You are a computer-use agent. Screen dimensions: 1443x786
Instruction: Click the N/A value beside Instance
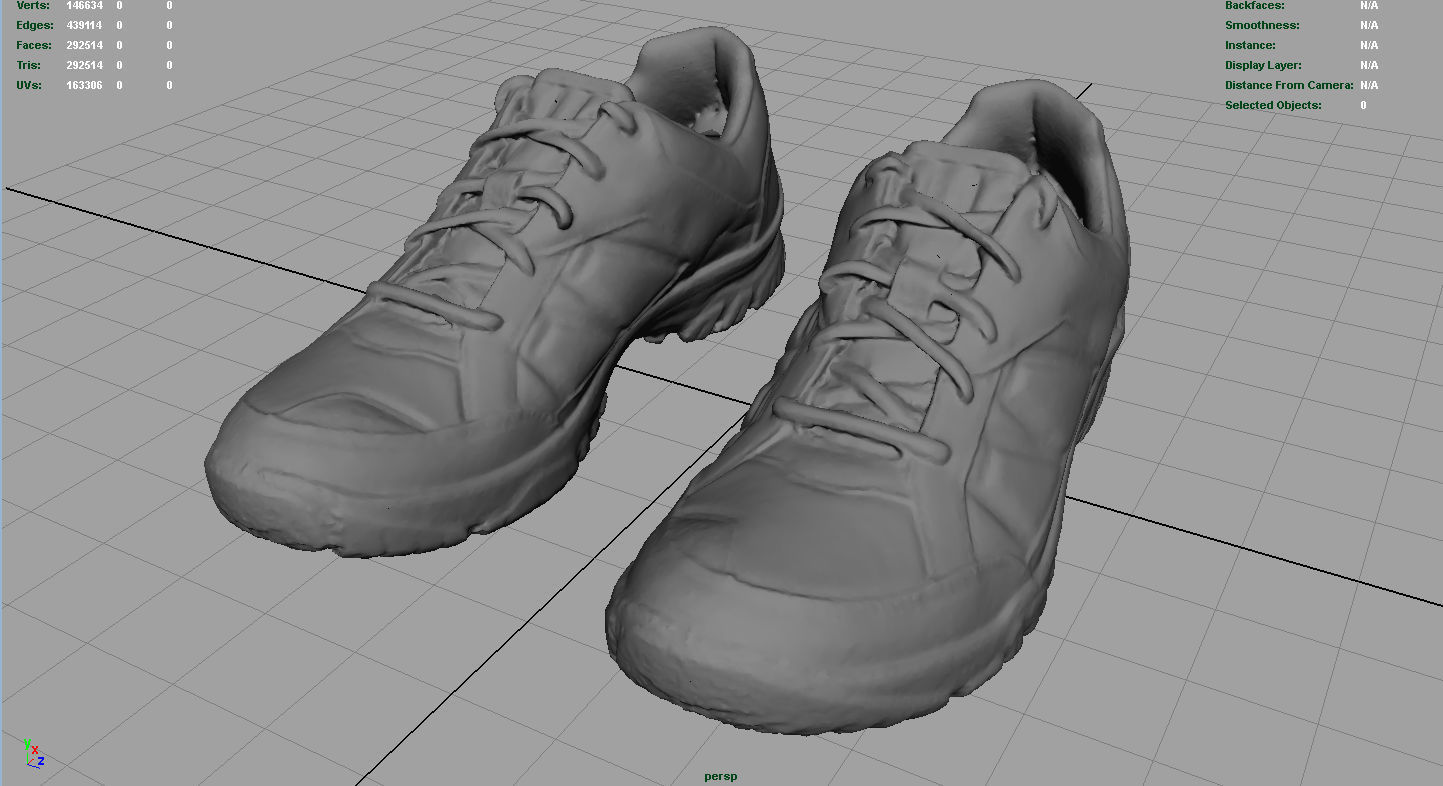tap(1369, 45)
